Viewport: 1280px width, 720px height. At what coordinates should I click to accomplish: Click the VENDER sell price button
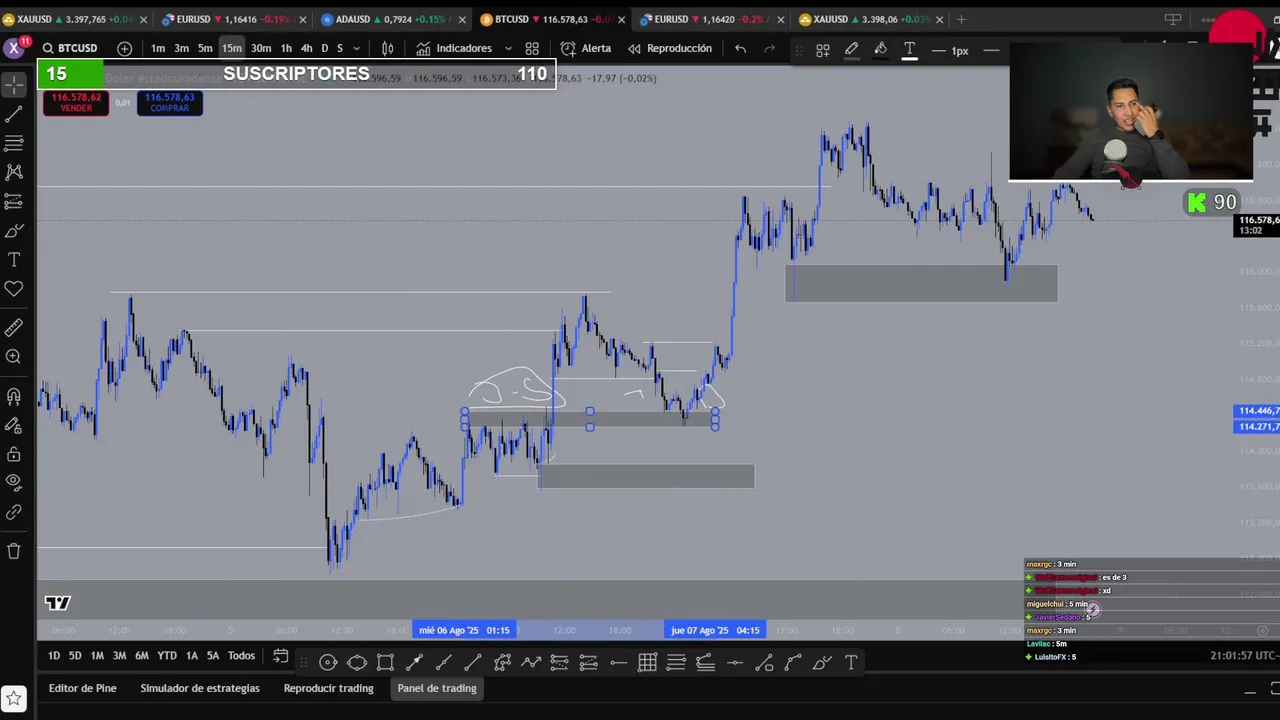(x=76, y=102)
